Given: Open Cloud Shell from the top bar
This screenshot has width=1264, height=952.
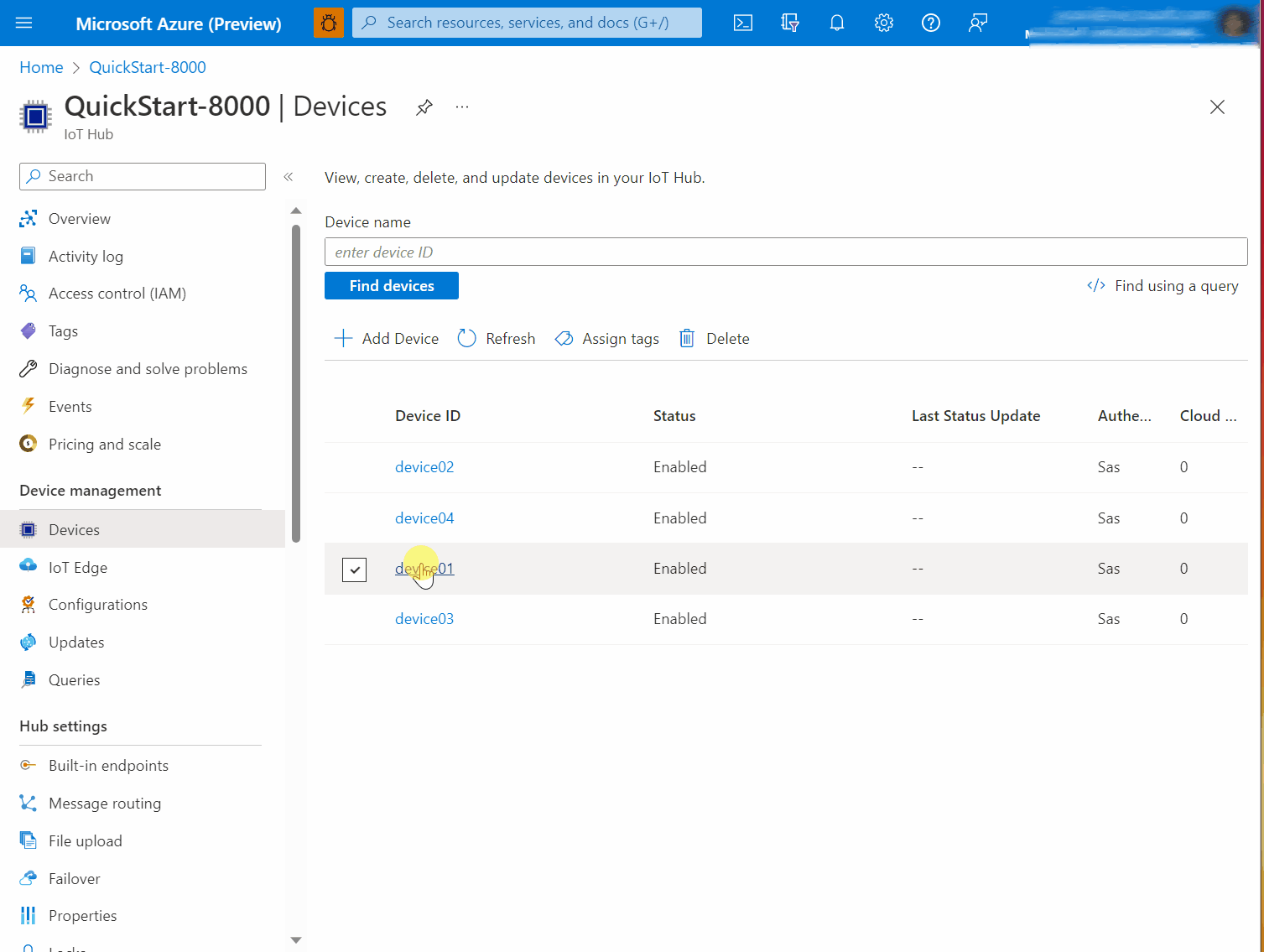Looking at the screenshot, I should pyautogui.click(x=743, y=23).
